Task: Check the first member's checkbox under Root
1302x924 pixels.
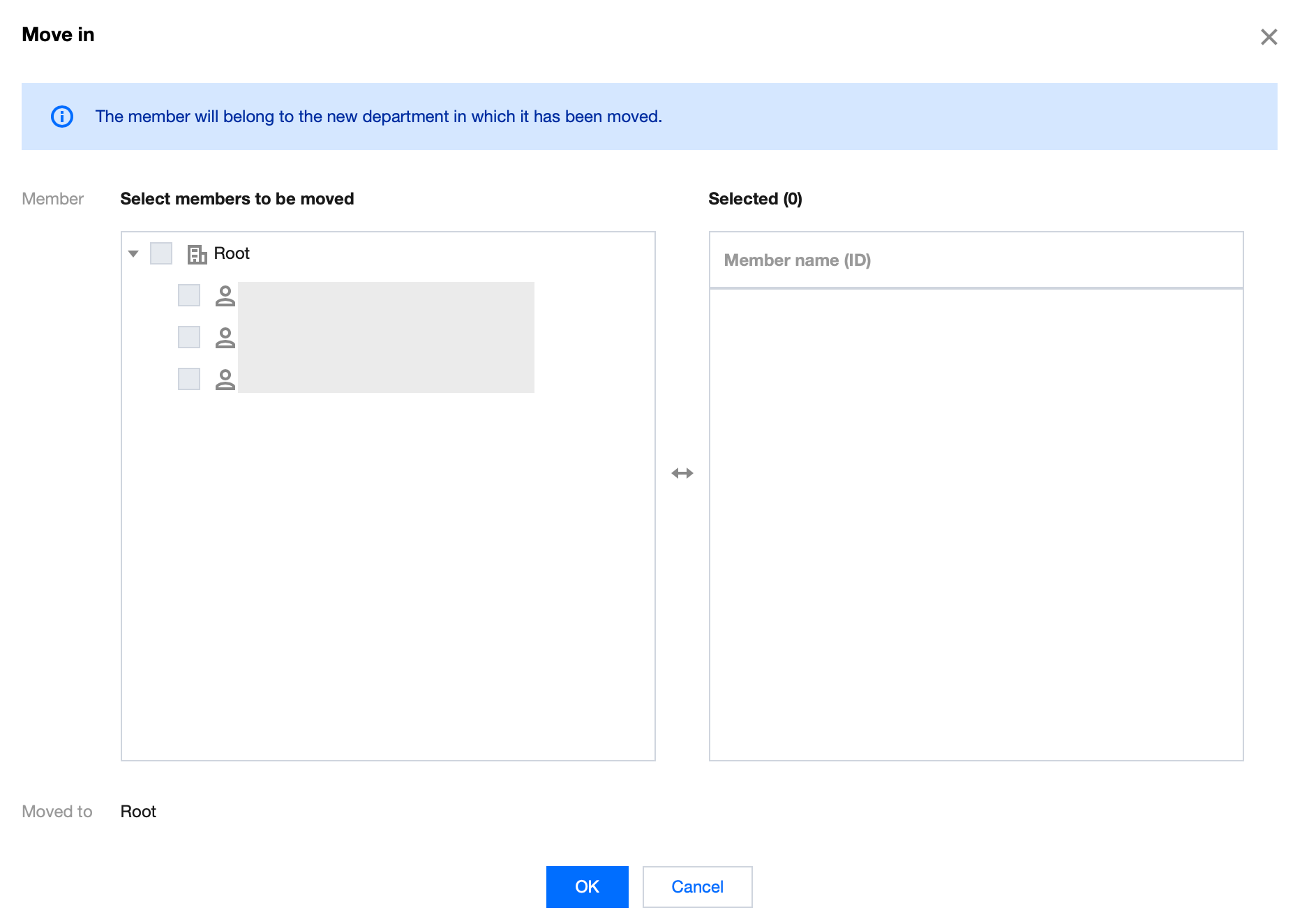Action: pyautogui.click(x=189, y=295)
